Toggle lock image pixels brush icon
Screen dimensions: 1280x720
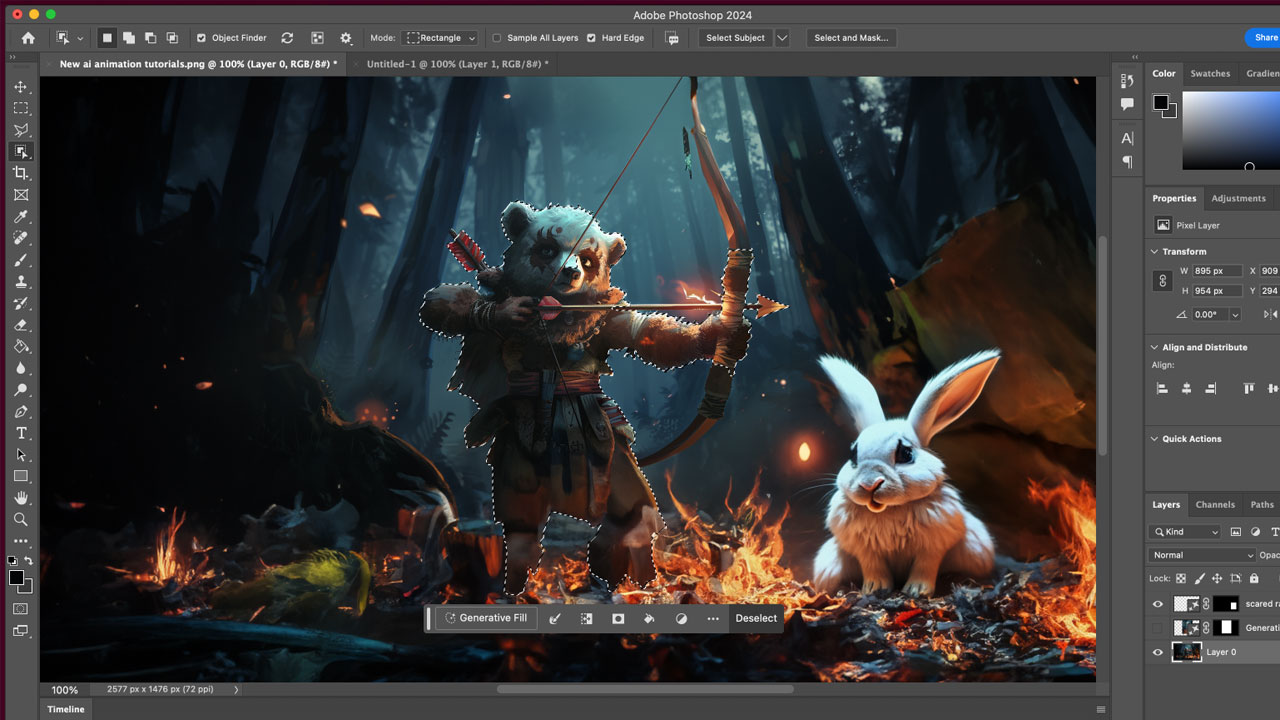pyautogui.click(x=1199, y=578)
